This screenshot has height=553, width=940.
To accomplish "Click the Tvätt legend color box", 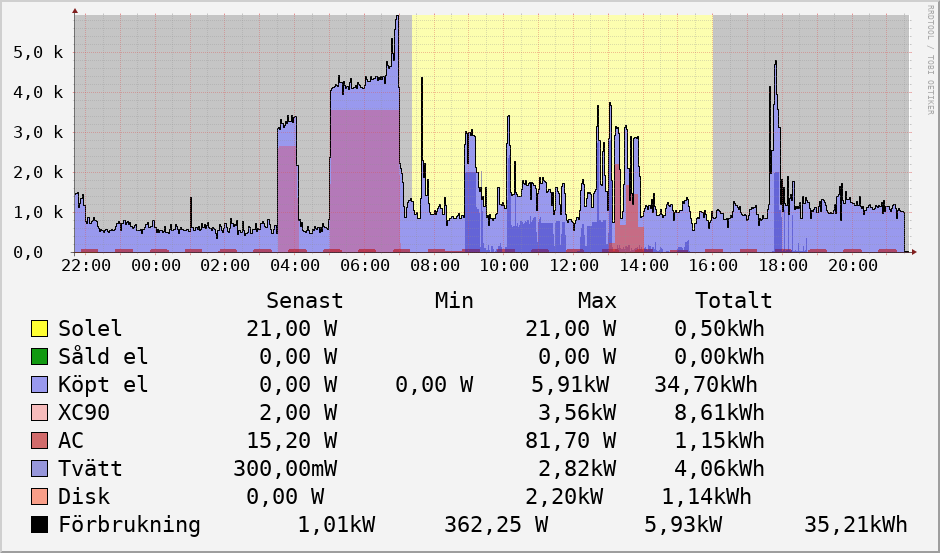I will pyautogui.click(x=40, y=469).
